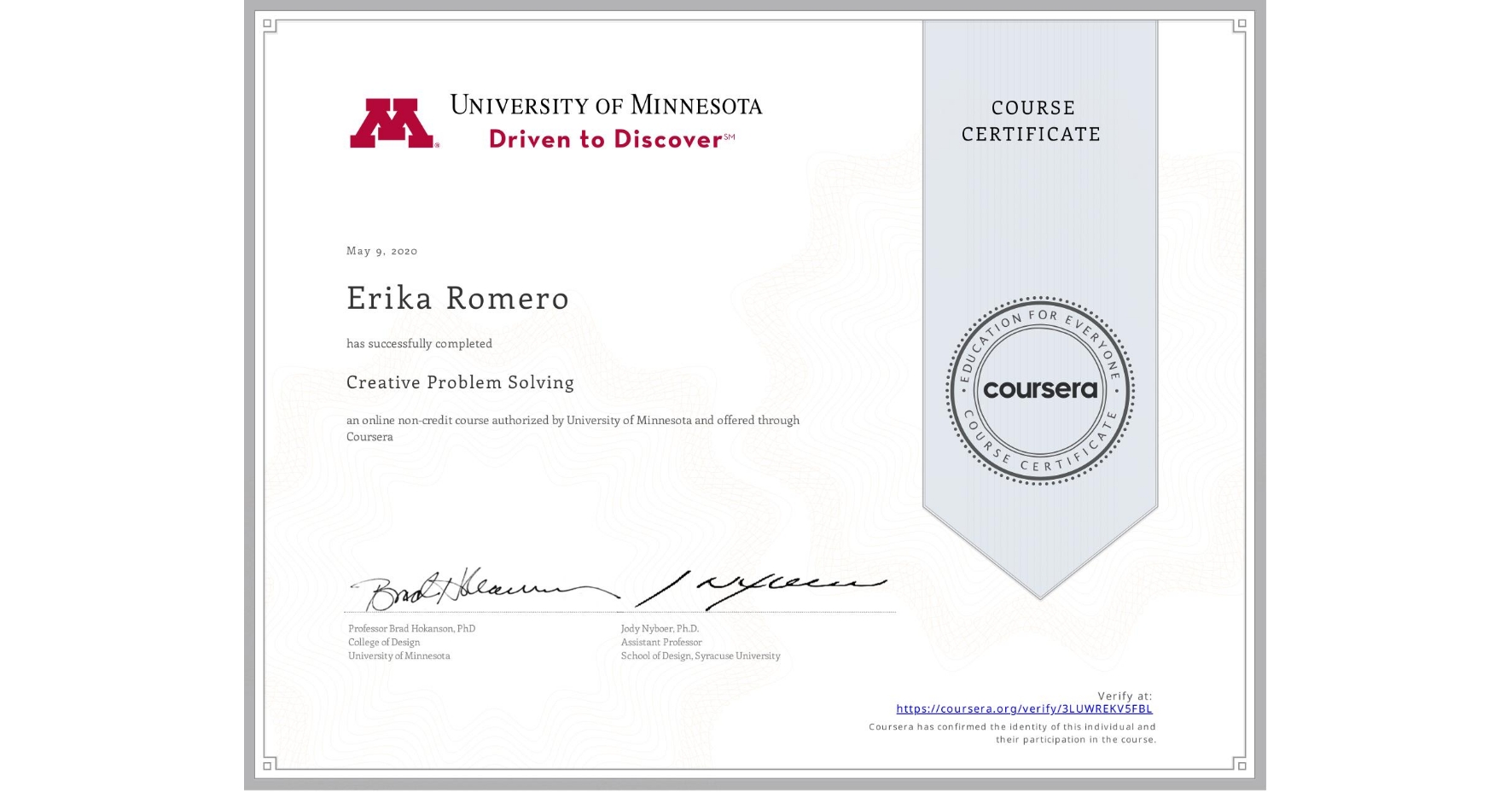The image size is (1512, 792).
Task: Select the course title 'Creative Problem Solving'
Action: pos(459,382)
